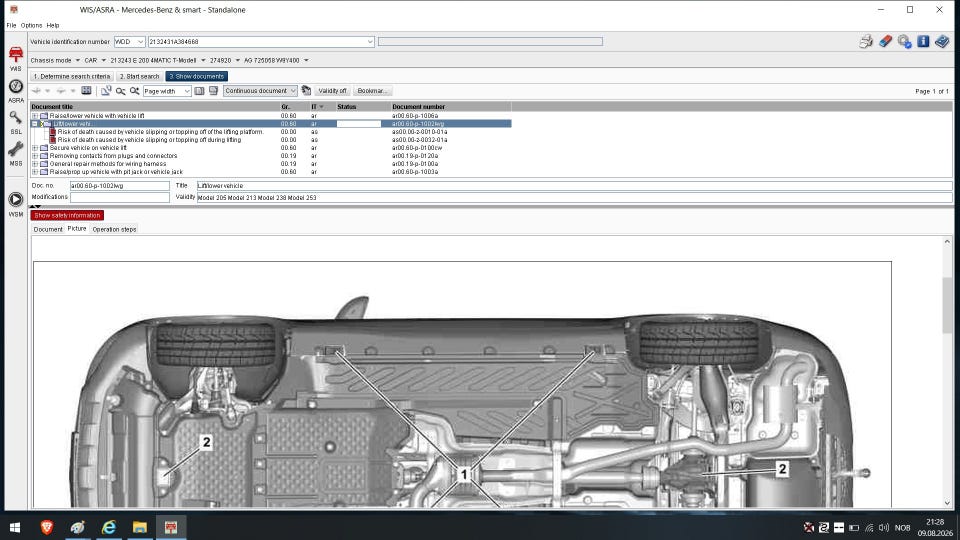Click the zoom out magnifier icon

(x=121, y=91)
